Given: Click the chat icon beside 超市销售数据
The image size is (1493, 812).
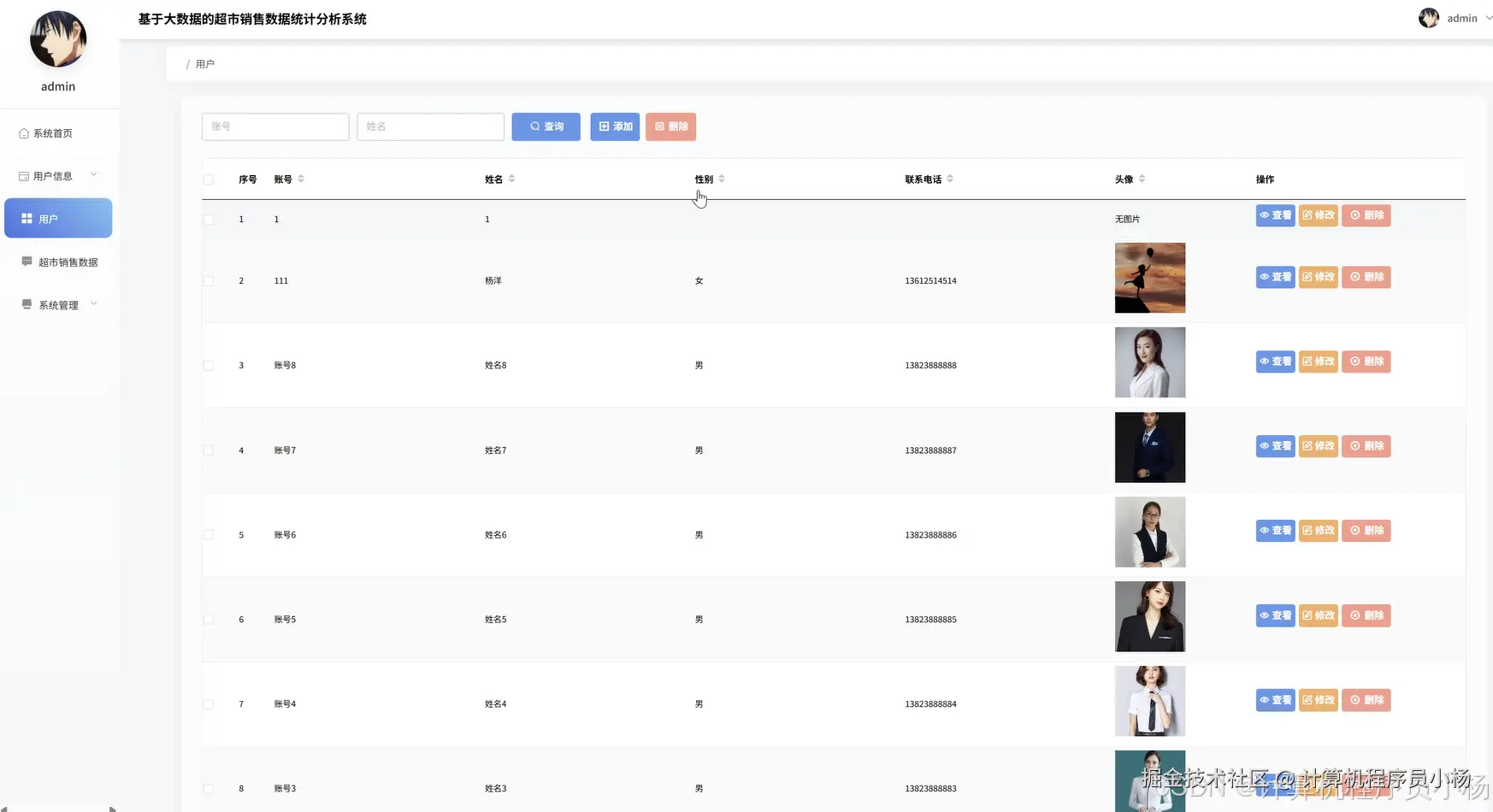Looking at the screenshot, I should (27, 262).
